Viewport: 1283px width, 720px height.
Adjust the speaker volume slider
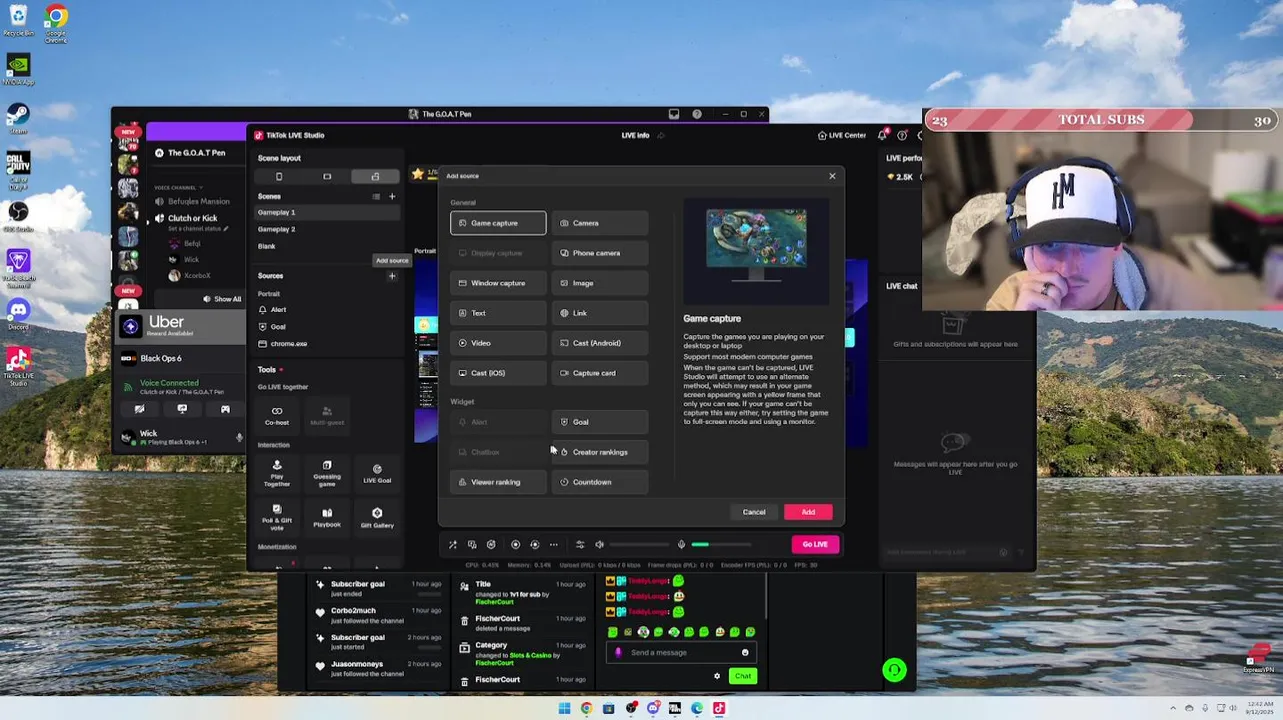[639, 545]
